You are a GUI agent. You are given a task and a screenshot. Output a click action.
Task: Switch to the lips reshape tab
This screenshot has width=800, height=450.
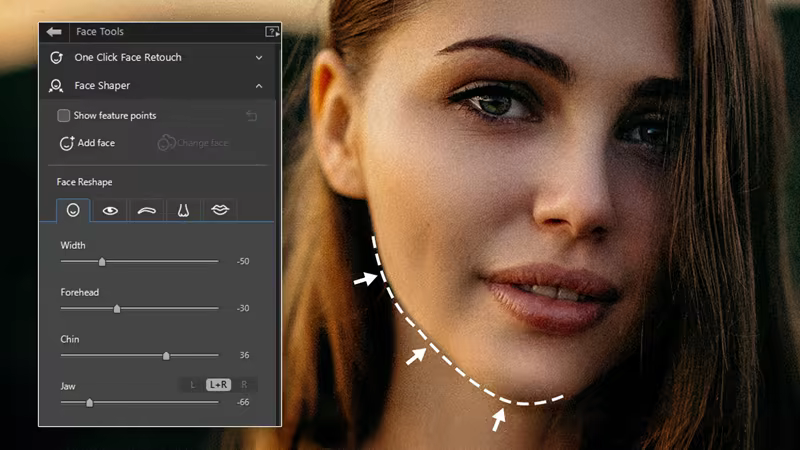point(220,210)
